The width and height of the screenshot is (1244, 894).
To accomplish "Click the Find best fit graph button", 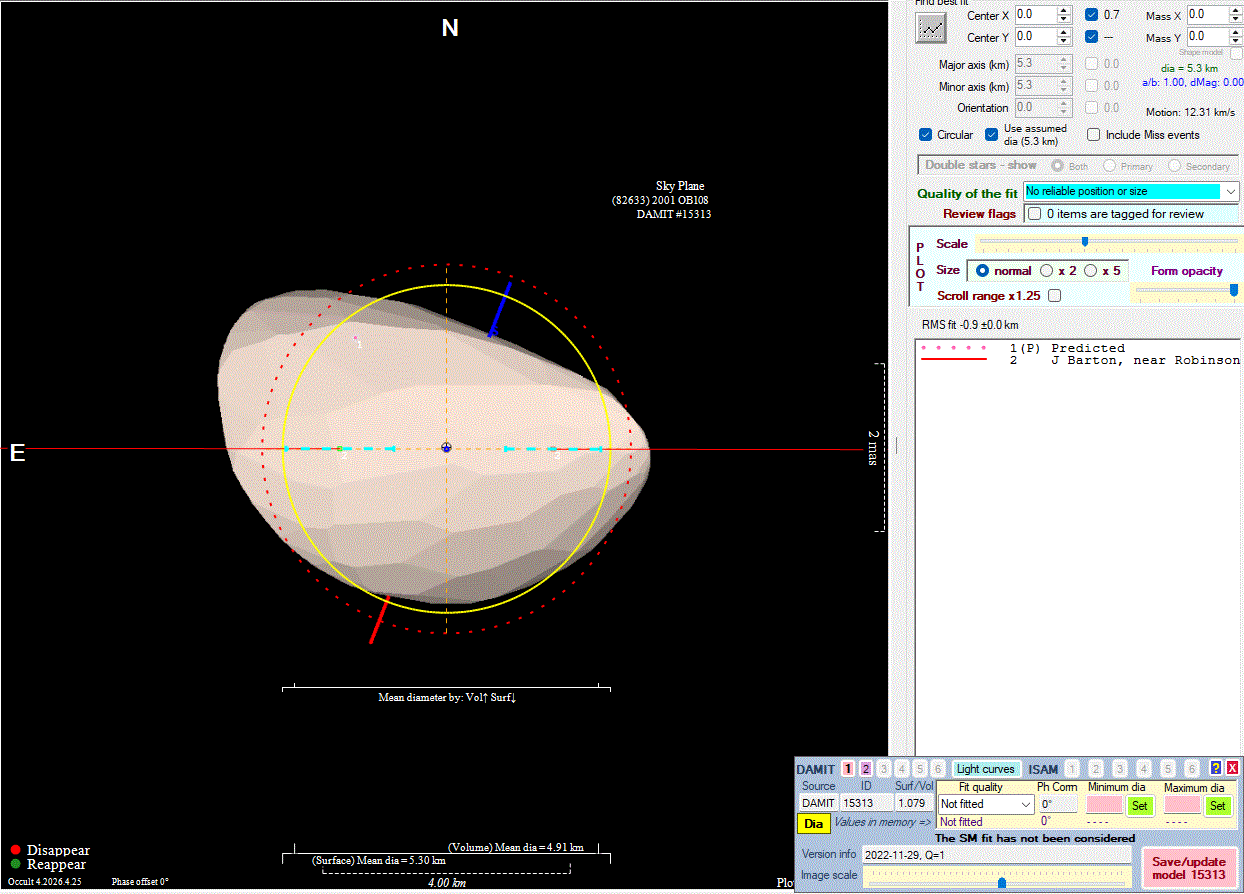I will pyautogui.click(x=930, y=27).
